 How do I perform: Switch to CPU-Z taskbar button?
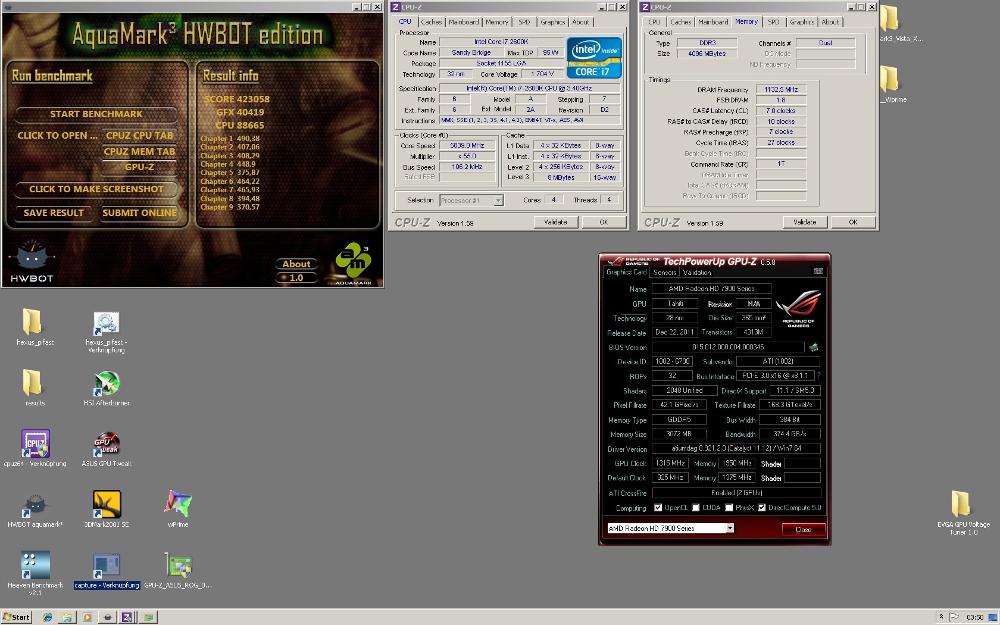pos(128,617)
